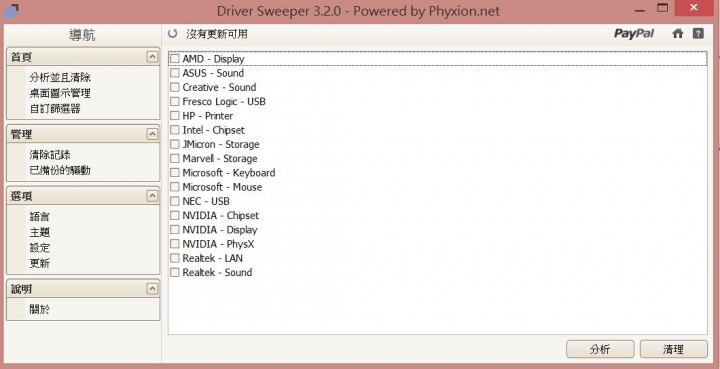Check the Marvell - Storage checkbox

174,158
